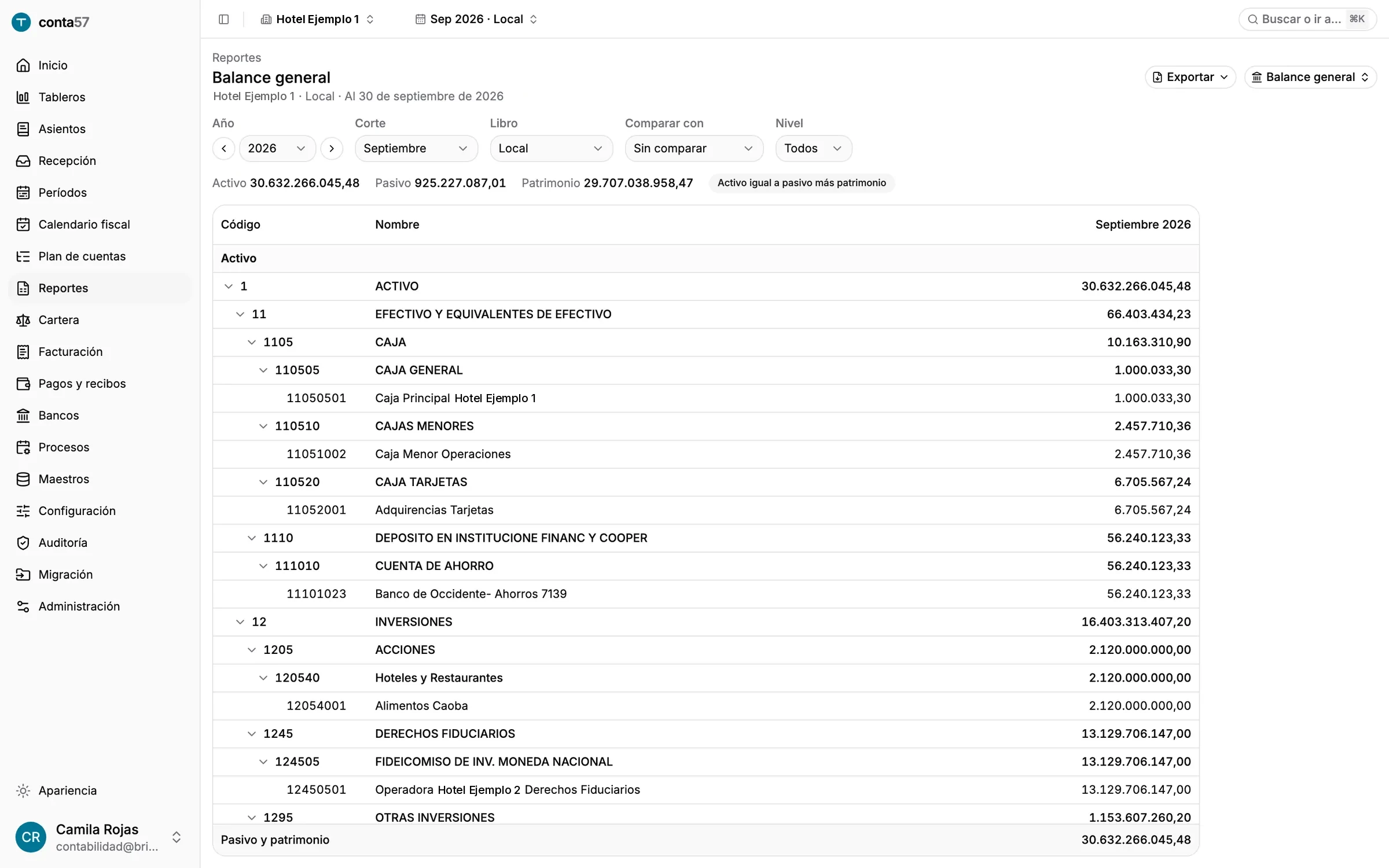Open the Balance general report selector
This screenshot has width=1389, height=868.
point(1310,77)
